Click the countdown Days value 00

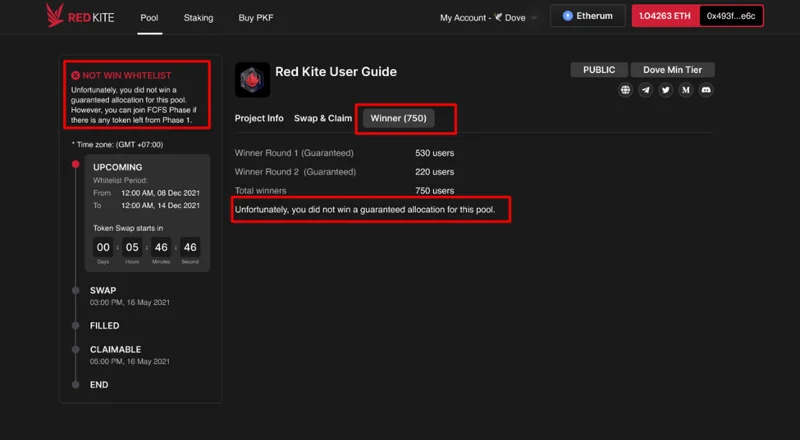pyautogui.click(x=103, y=248)
